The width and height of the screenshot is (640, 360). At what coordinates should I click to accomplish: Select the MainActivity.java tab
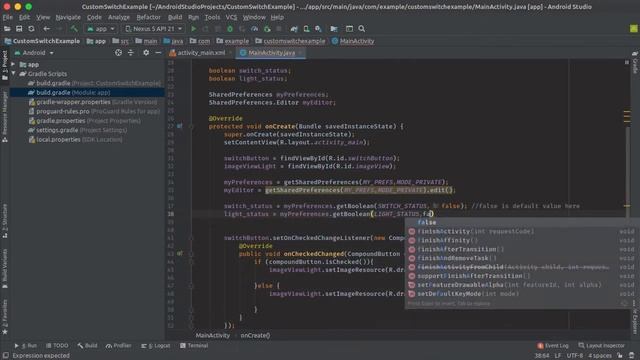tap(271, 53)
